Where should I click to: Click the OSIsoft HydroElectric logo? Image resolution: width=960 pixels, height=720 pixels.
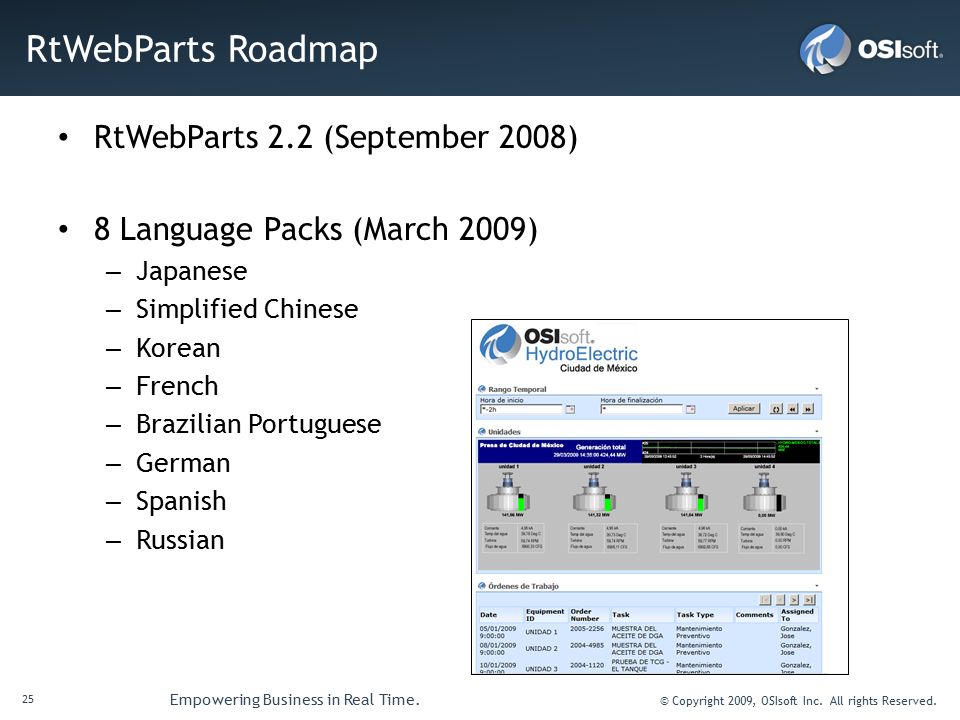pyautogui.click(x=558, y=348)
